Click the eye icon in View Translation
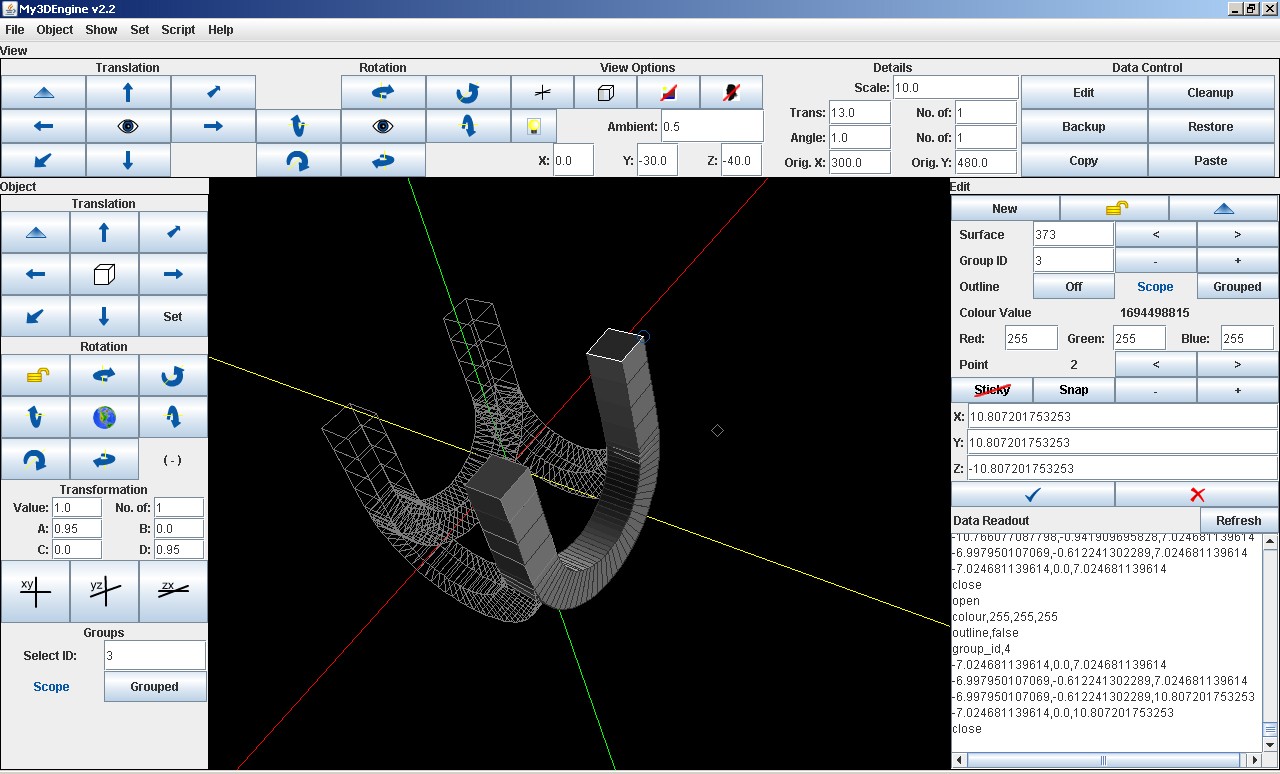This screenshot has width=1280, height=774. click(128, 126)
